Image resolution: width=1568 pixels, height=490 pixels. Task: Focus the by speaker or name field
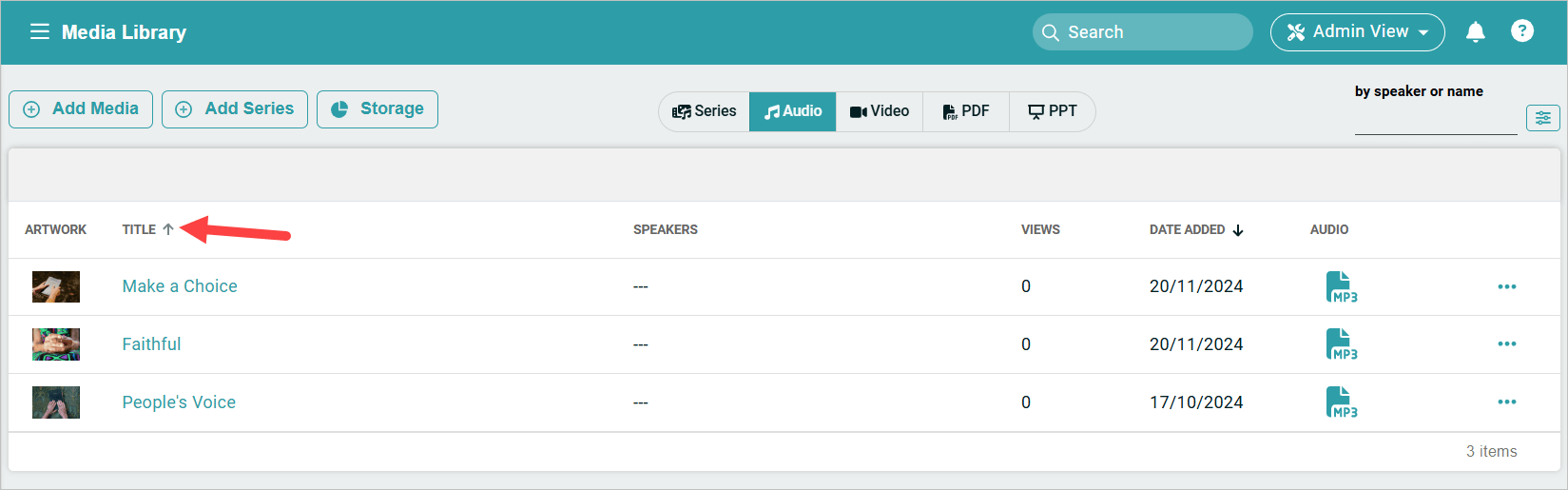[1436, 121]
